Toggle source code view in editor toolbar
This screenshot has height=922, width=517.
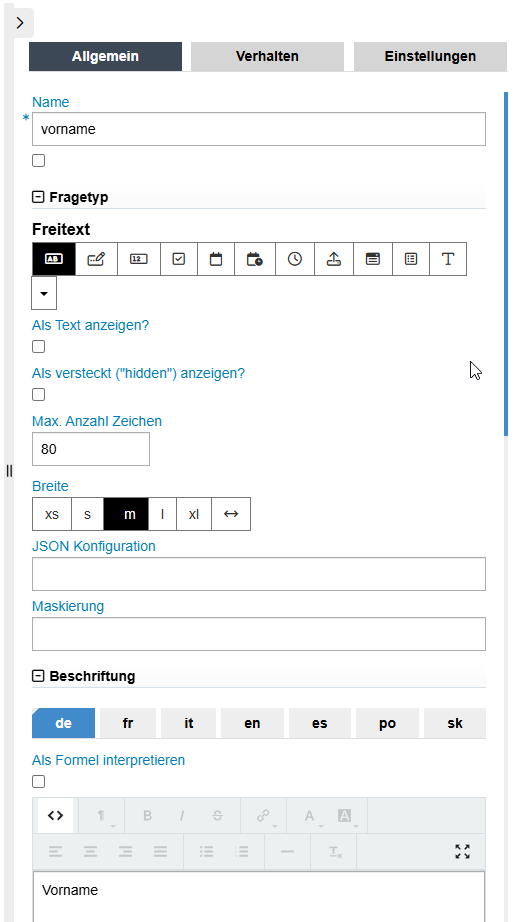[x=55, y=816]
